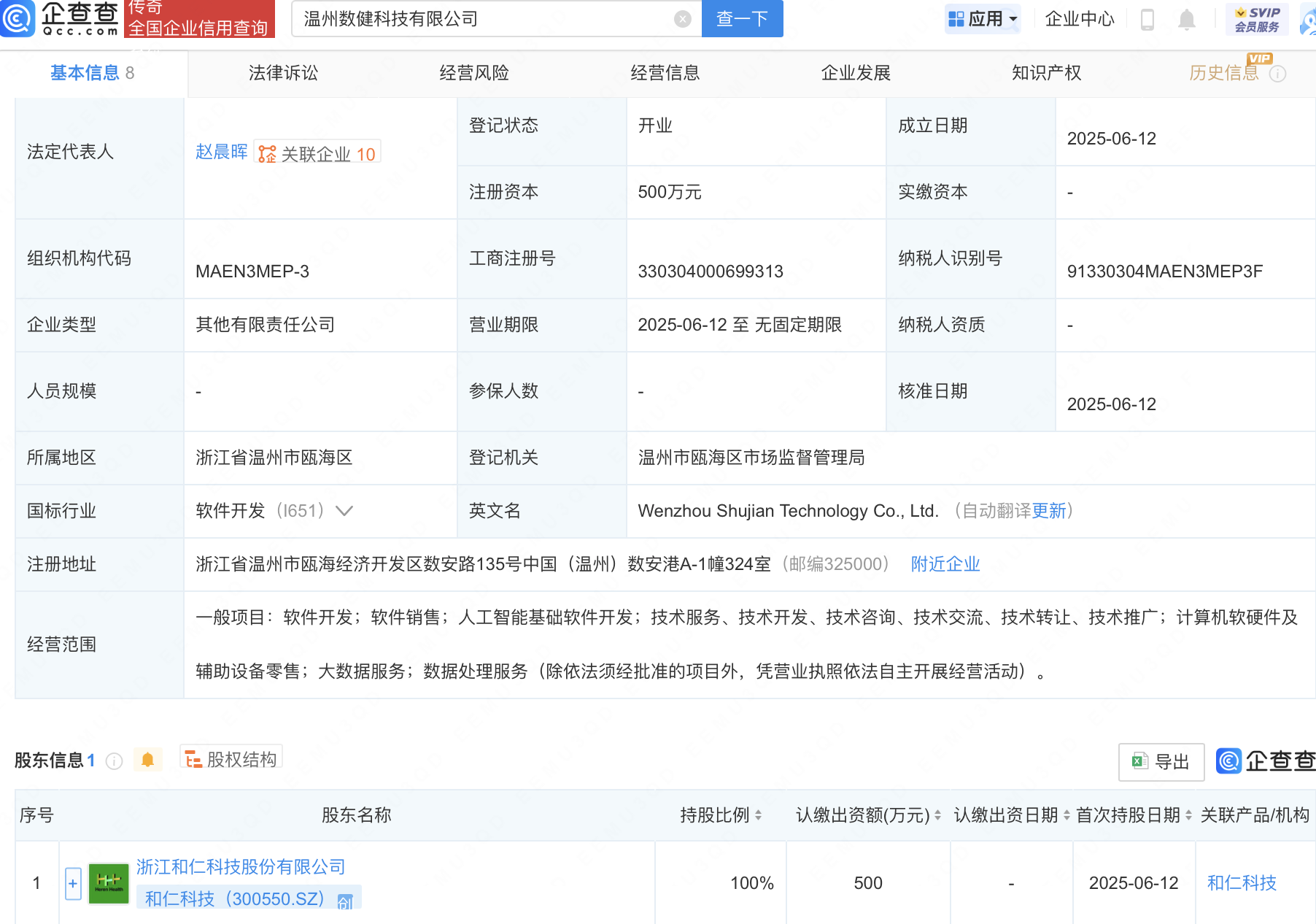Open 和仁科技 related product link

[x=1242, y=883]
